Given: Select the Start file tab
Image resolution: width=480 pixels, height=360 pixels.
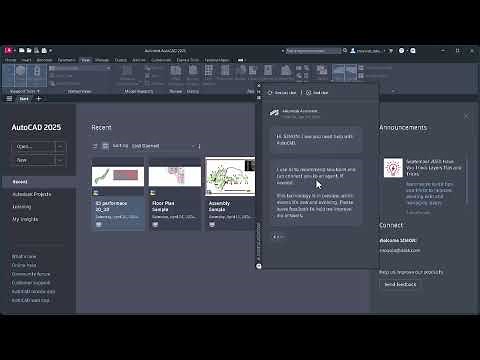Looking at the screenshot, I should (x=24, y=99).
